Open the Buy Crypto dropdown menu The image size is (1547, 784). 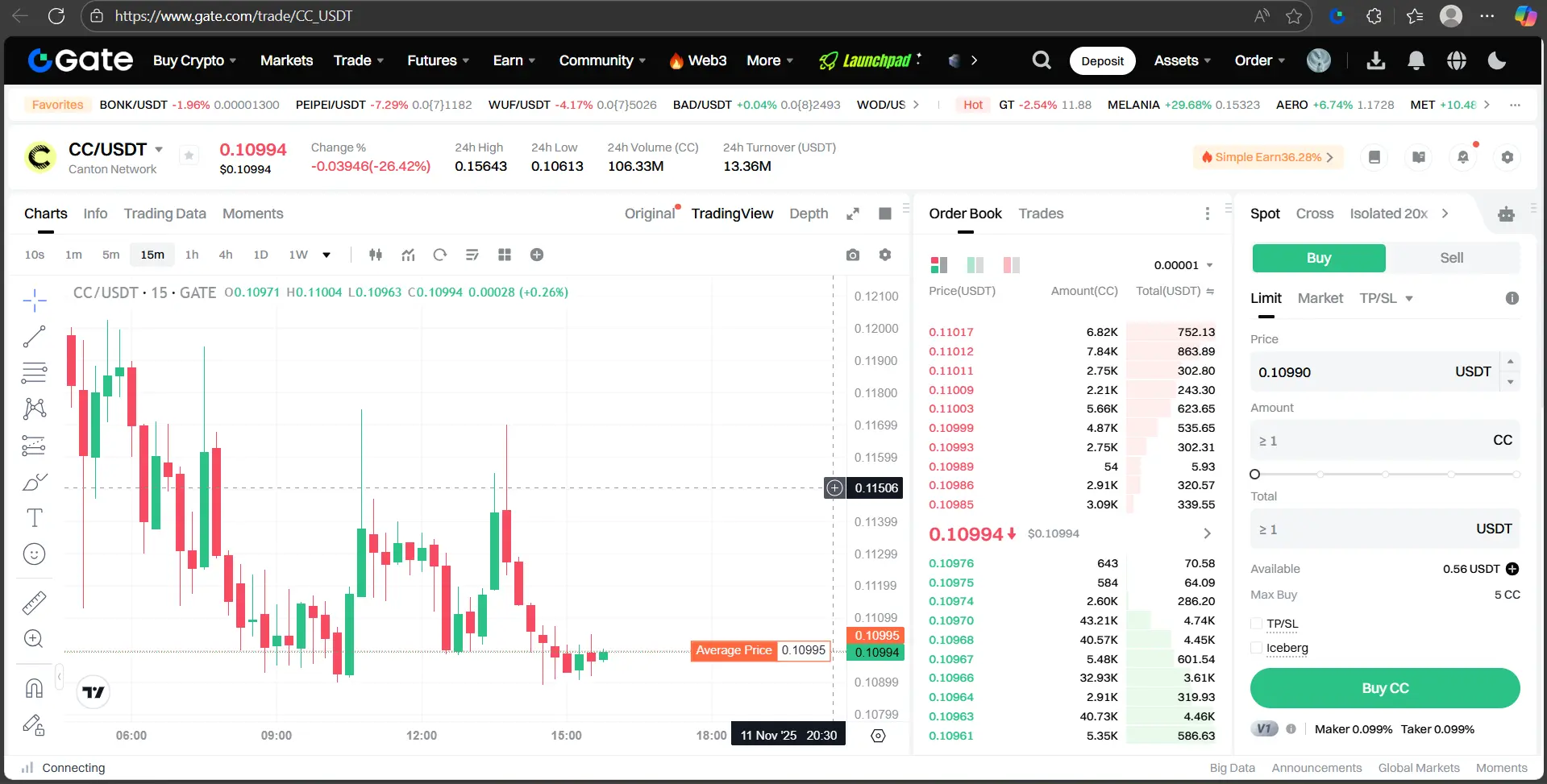pyautogui.click(x=195, y=60)
